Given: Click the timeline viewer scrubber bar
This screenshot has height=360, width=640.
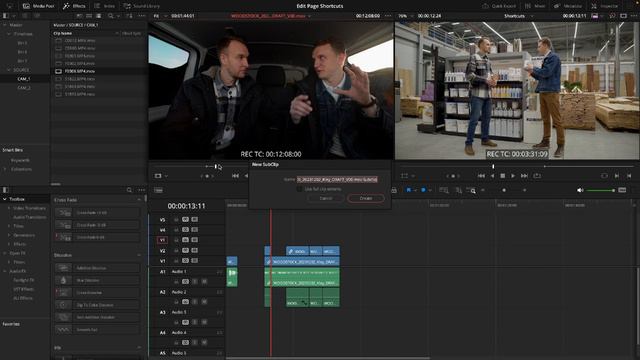Looking at the screenshot, I should pos(517,167).
